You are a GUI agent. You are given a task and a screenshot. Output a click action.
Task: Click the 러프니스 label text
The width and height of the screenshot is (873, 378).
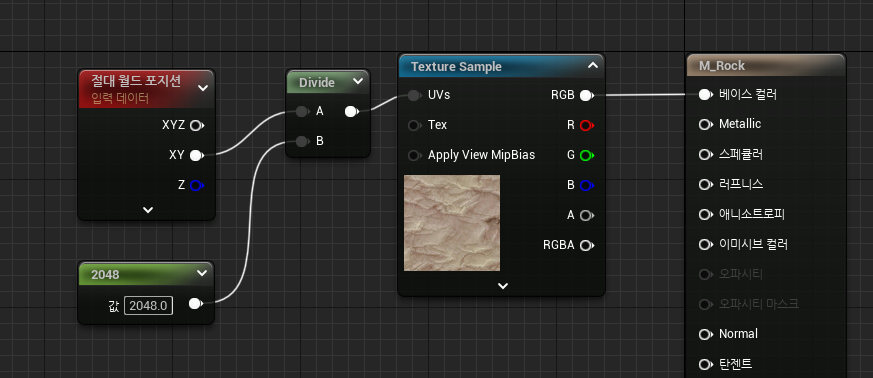click(x=741, y=184)
